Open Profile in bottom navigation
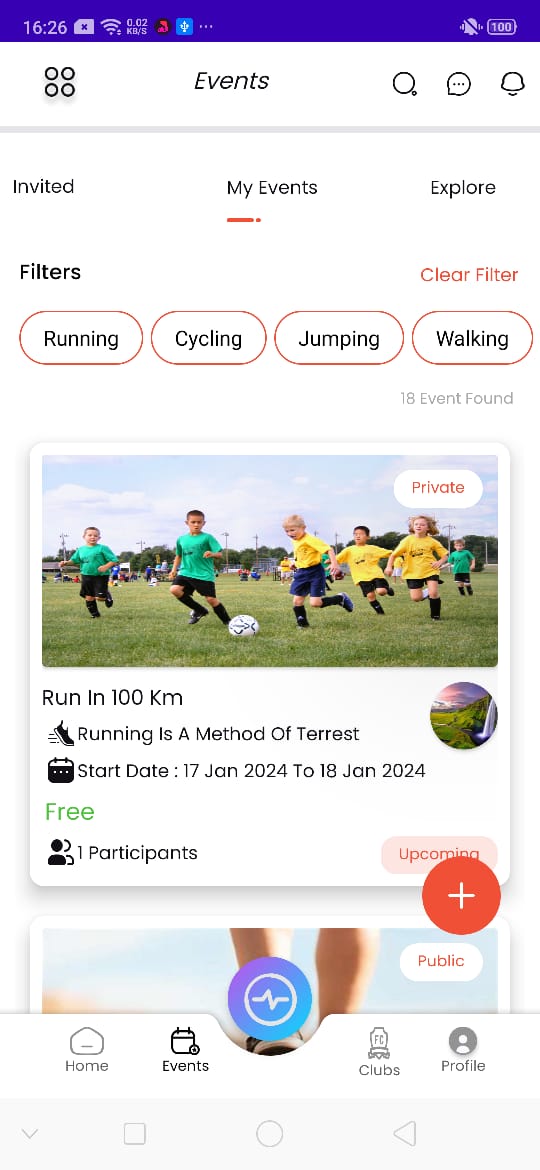Image resolution: width=540 pixels, height=1170 pixels. pyautogui.click(x=462, y=1051)
